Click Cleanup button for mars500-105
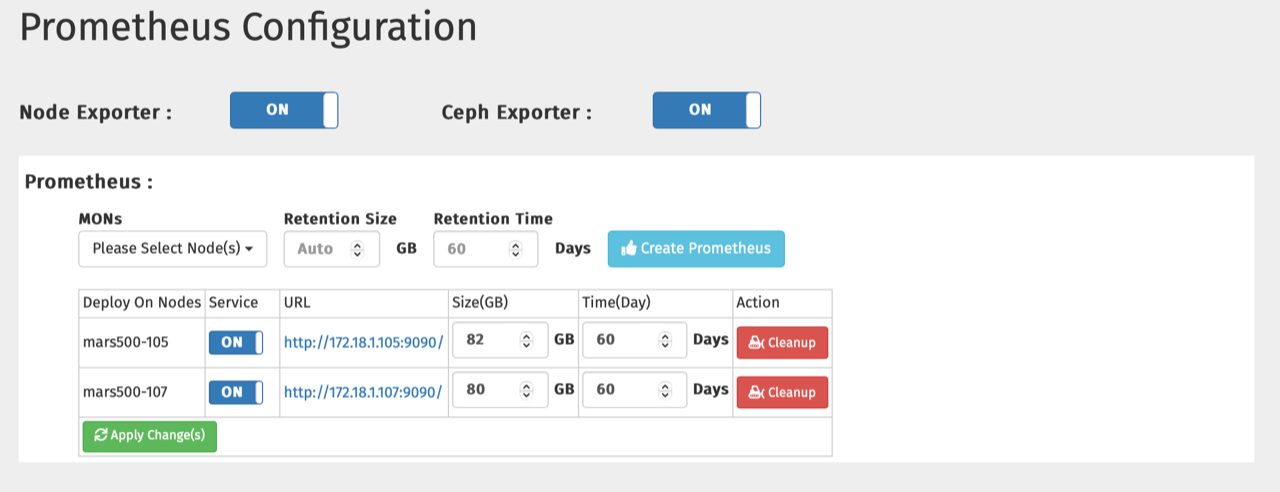 point(782,342)
